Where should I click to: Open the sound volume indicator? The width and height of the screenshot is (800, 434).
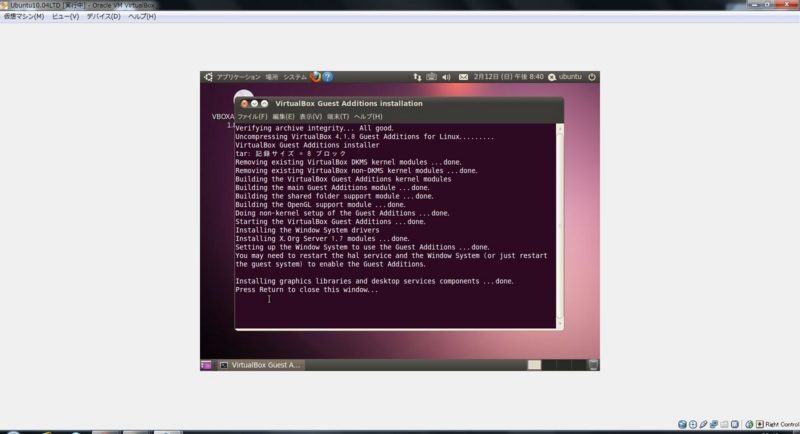coord(446,77)
